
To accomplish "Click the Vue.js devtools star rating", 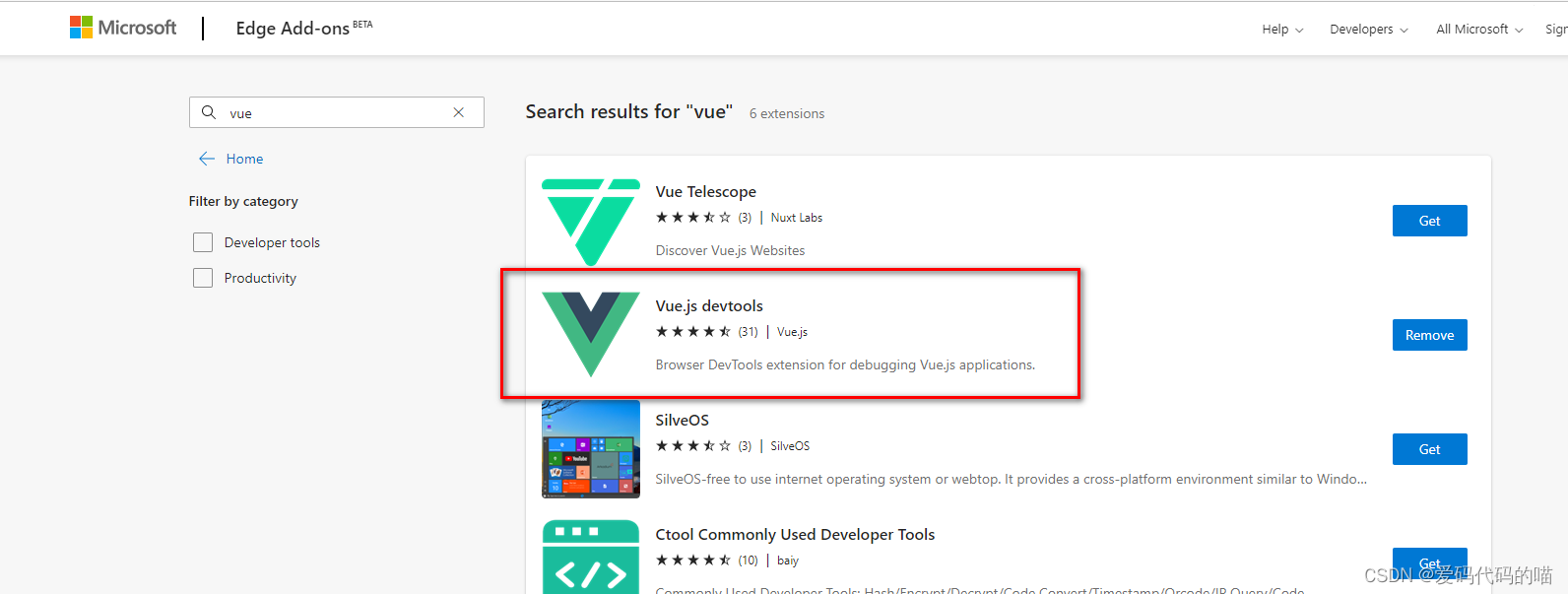I will tap(693, 332).
